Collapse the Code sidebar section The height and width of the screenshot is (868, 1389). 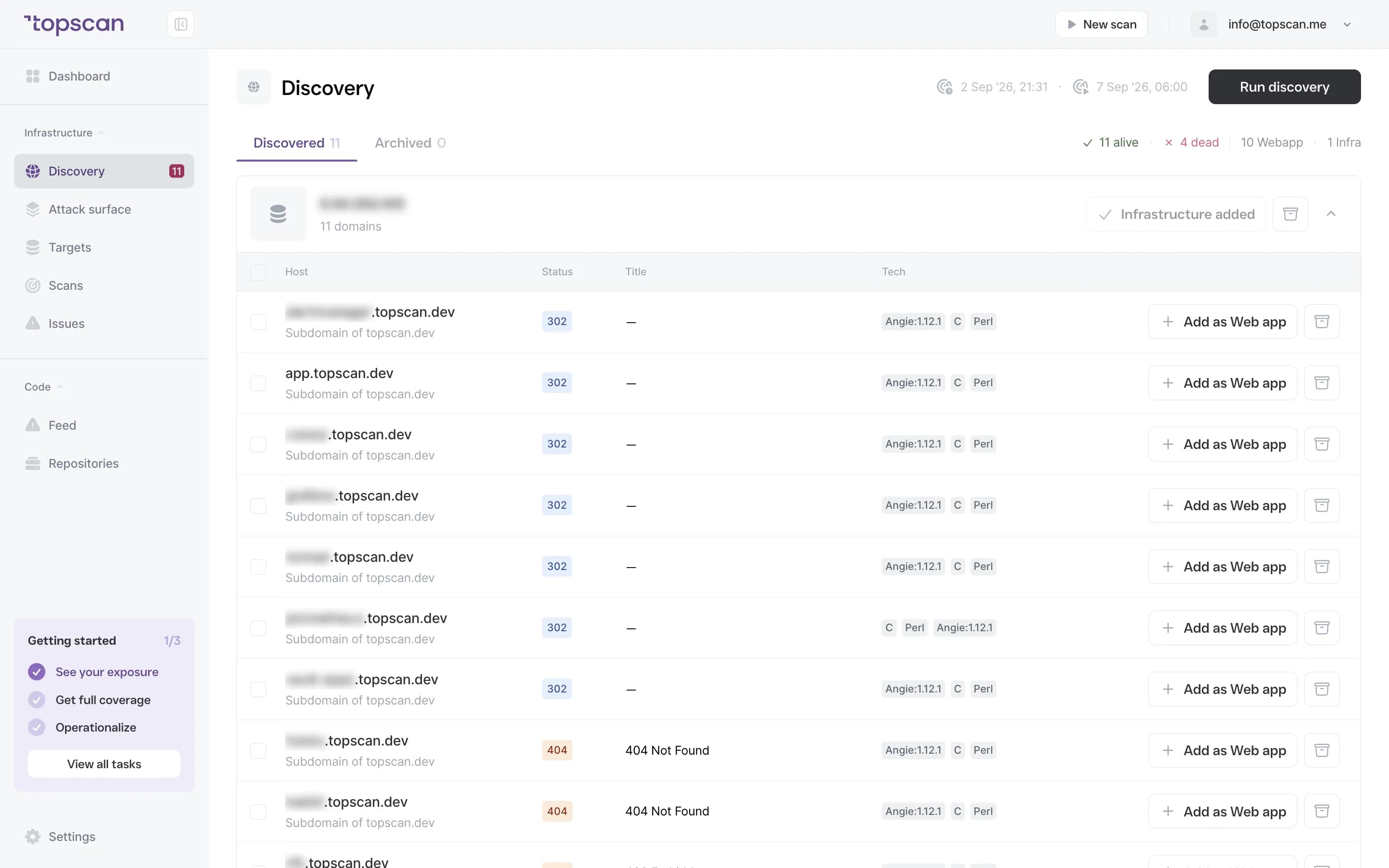coord(43,387)
